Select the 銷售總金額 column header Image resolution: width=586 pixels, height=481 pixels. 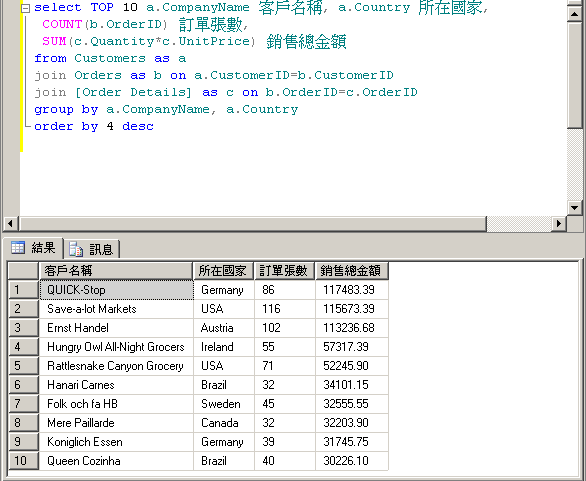click(x=352, y=271)
